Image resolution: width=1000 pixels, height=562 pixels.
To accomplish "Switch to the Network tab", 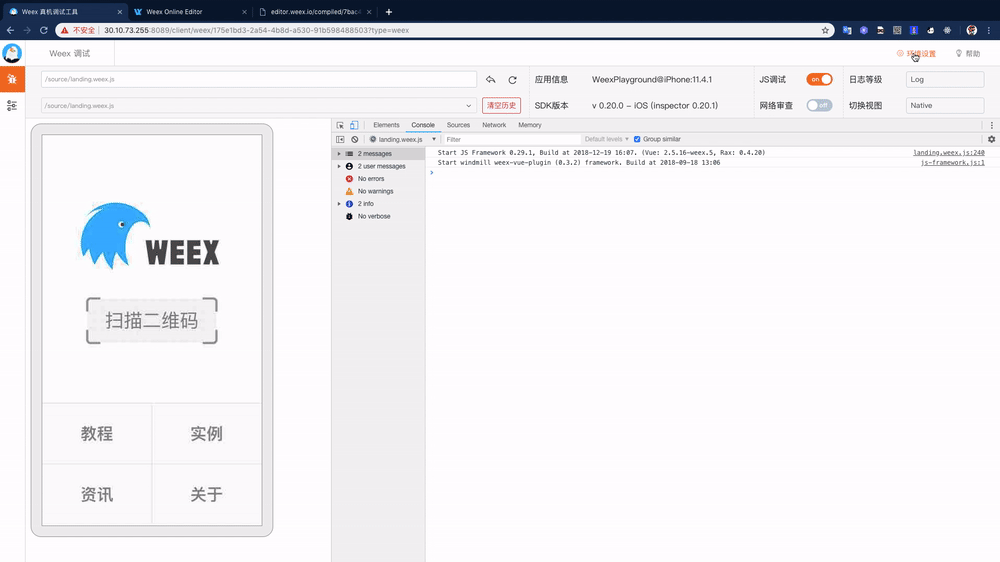I will point(494,125).
